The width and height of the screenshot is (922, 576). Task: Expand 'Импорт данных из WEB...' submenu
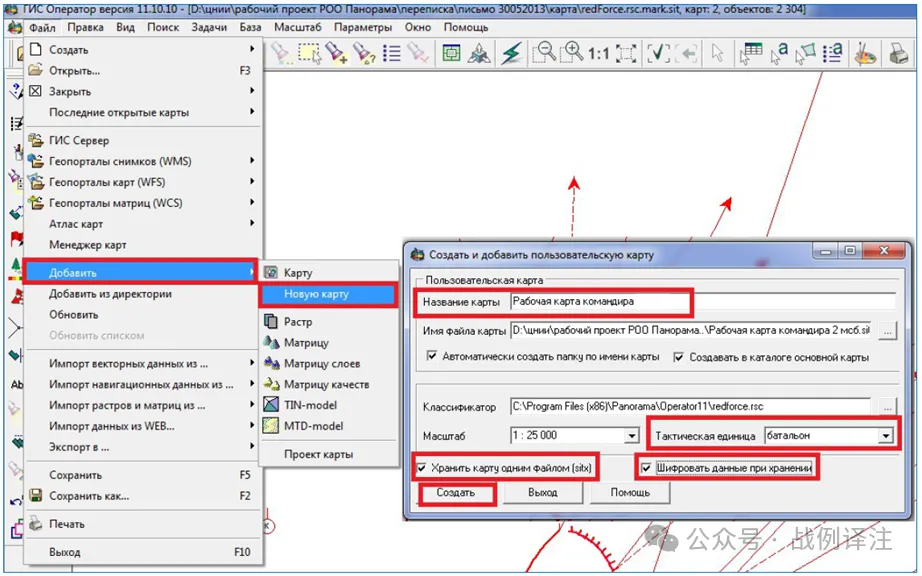(143, 426)
